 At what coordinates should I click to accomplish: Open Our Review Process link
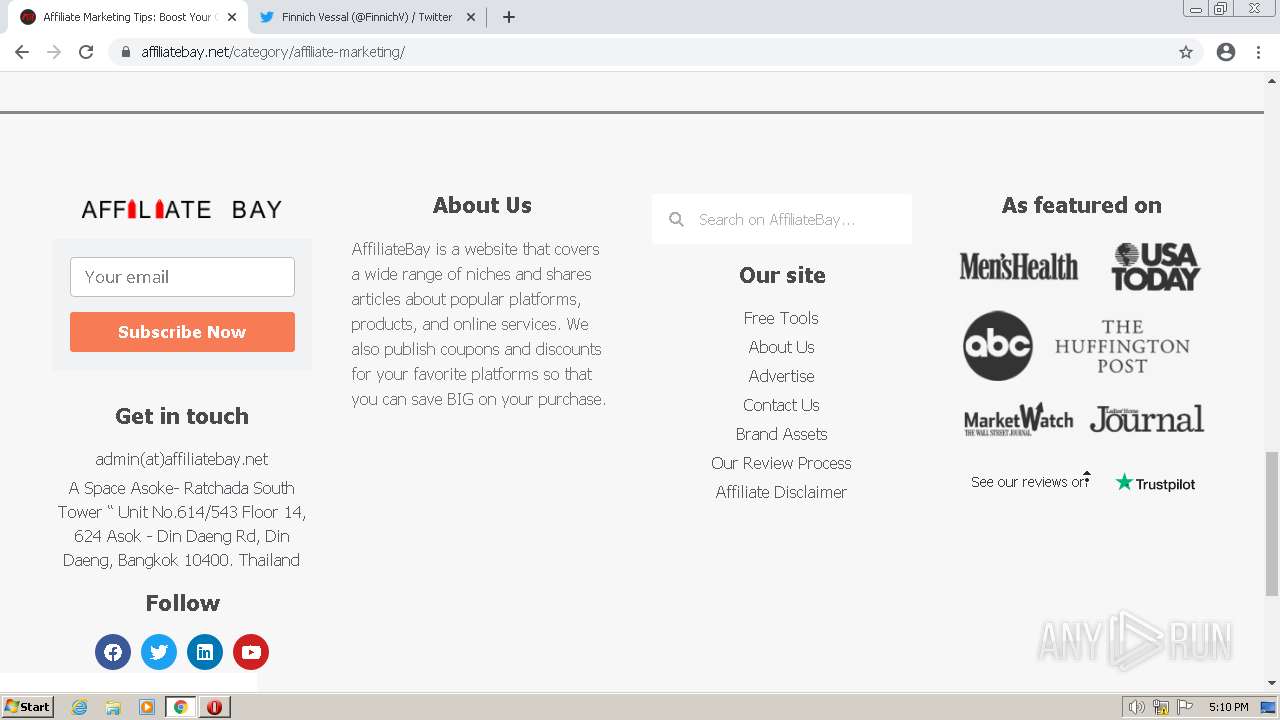tap(781, 463)
